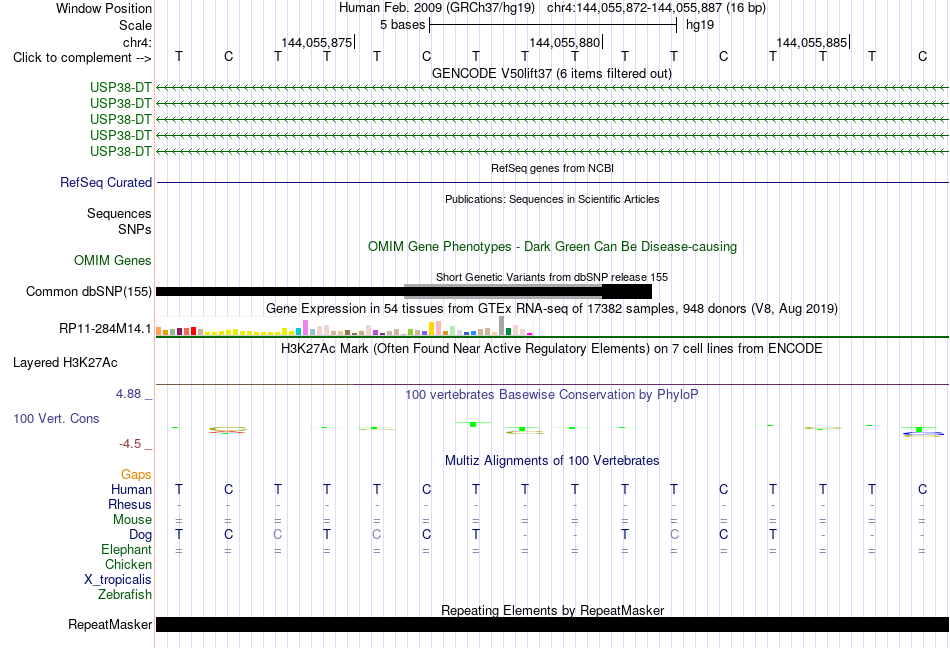Click the -4.5 PhyloP lower limit value
950x648 pixels.
tap(130, 444)
